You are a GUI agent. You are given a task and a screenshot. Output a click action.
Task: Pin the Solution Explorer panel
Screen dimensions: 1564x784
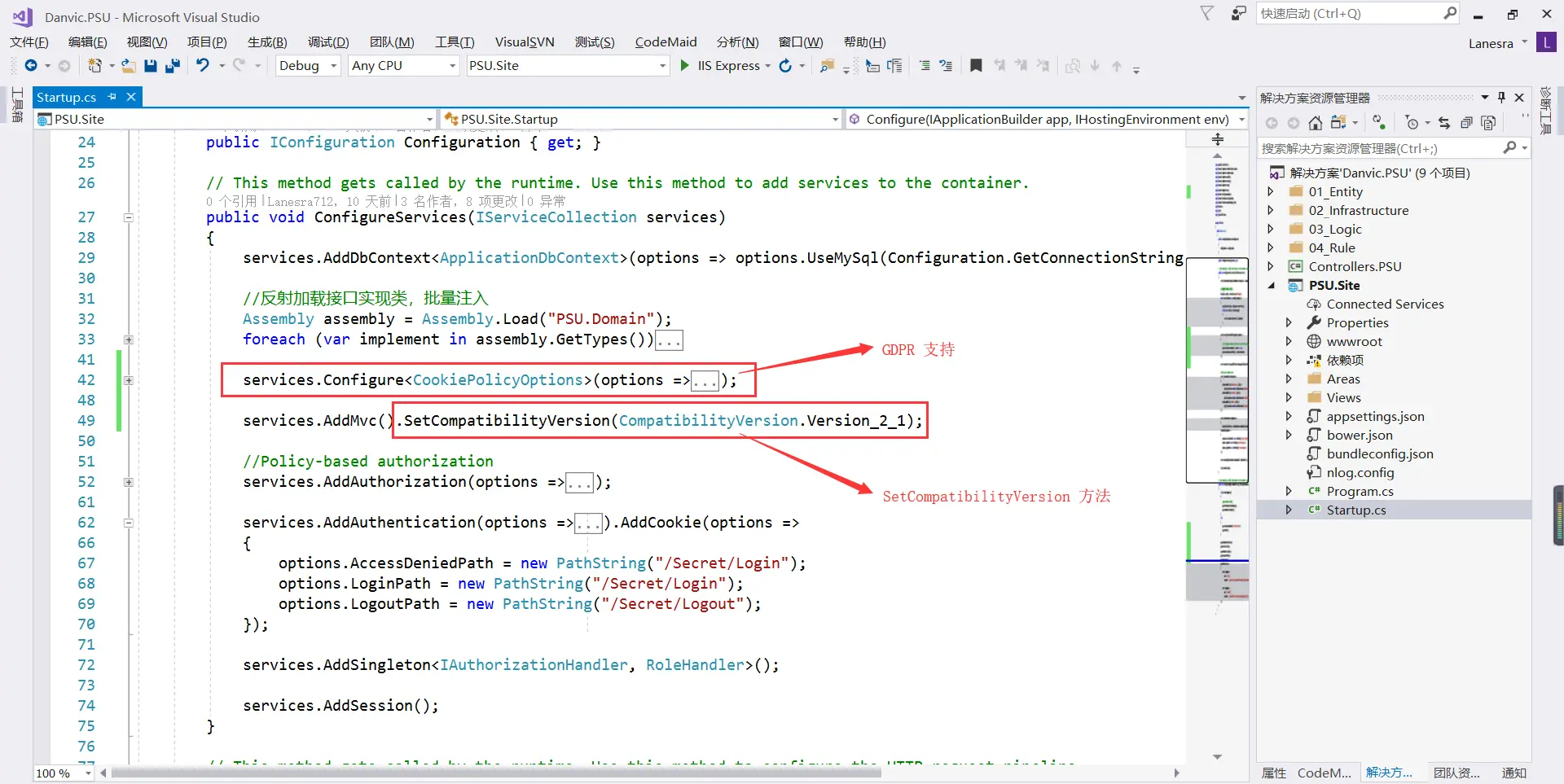(1503, 97)
